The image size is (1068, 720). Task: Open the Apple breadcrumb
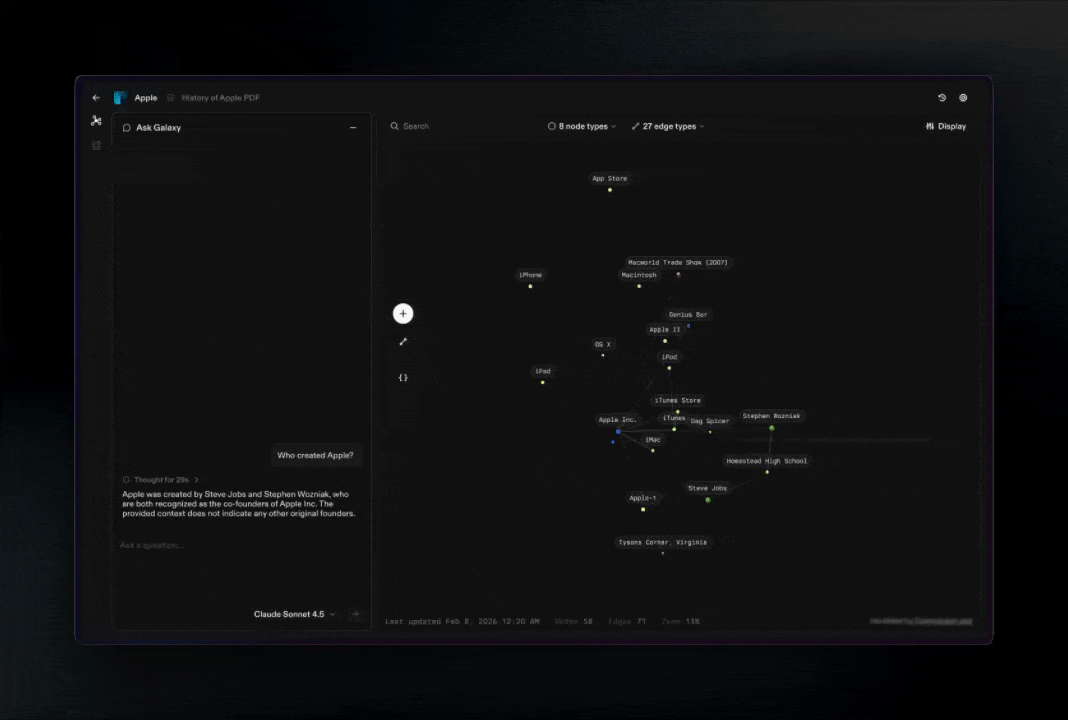(x=146, y=97)
